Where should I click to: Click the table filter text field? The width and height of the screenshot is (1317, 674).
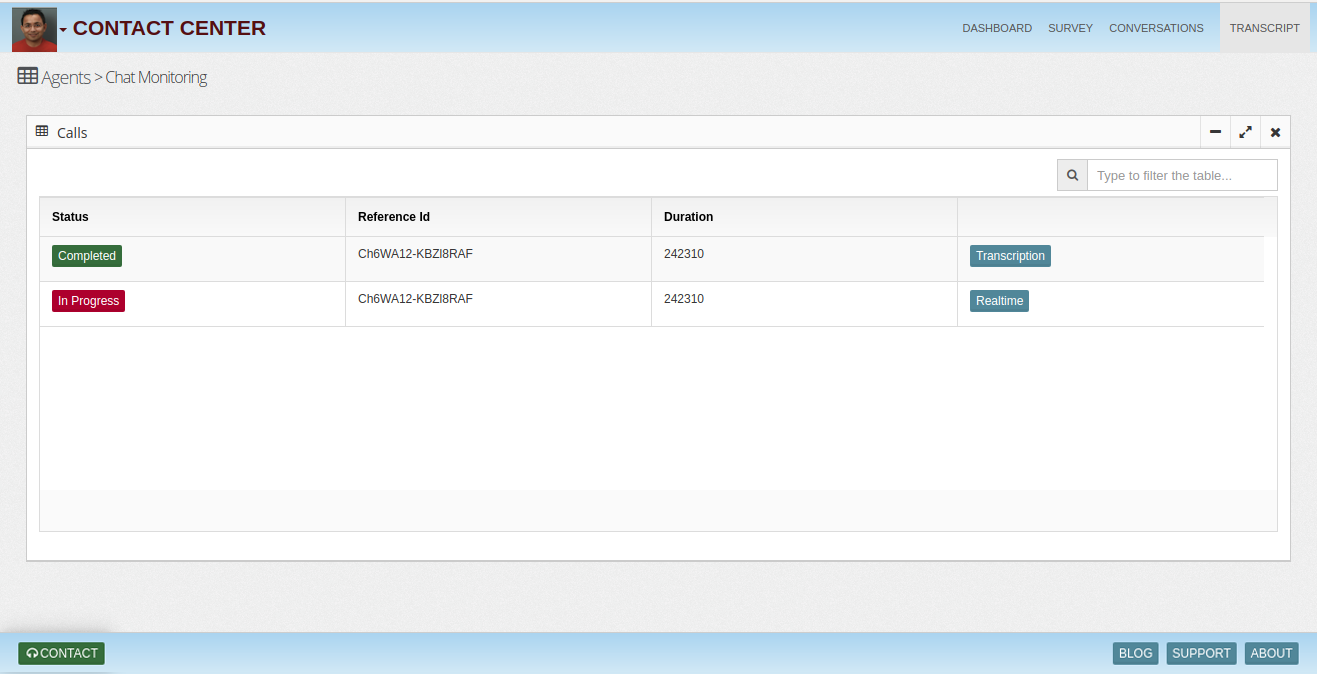tap(1181, 175)
